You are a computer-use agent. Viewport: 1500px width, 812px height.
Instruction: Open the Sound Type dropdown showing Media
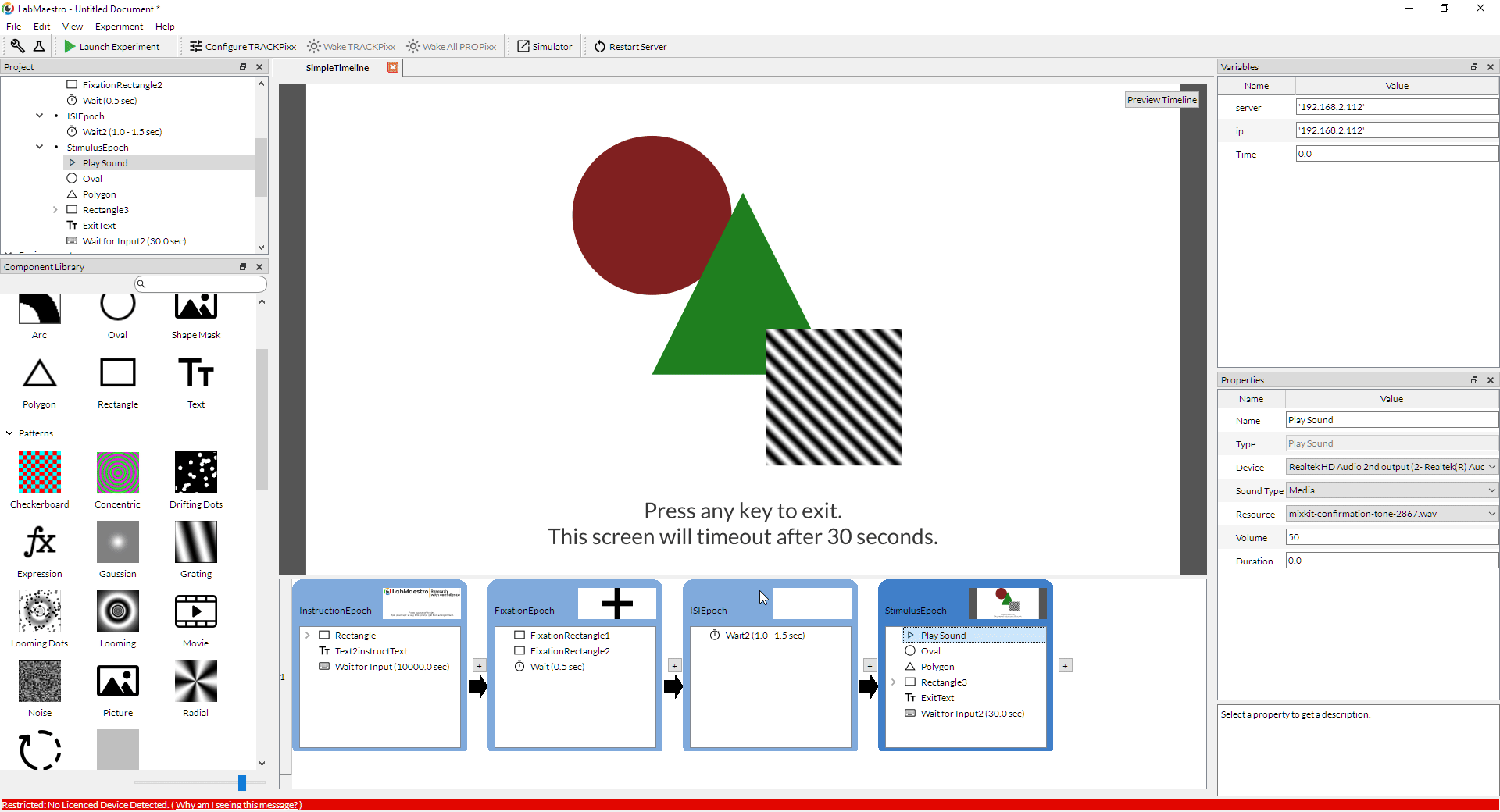pos(1391,490)
